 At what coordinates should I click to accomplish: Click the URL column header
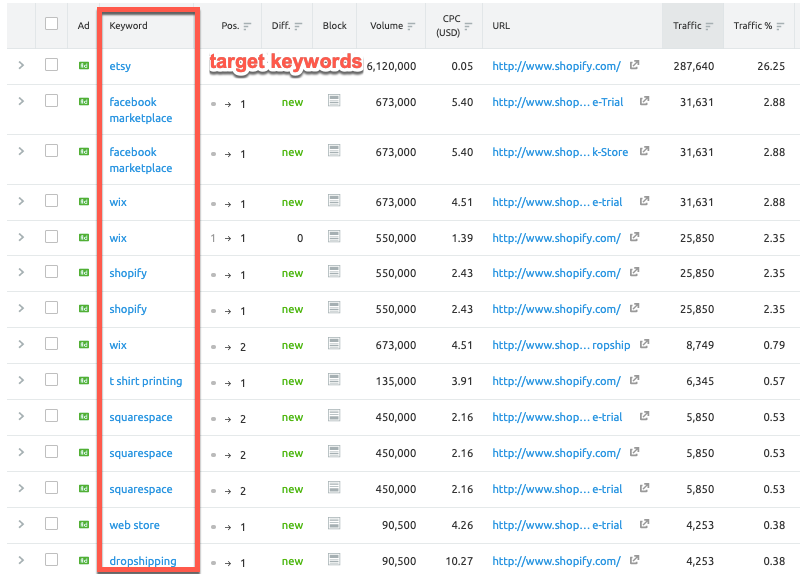tap(501, 26)
